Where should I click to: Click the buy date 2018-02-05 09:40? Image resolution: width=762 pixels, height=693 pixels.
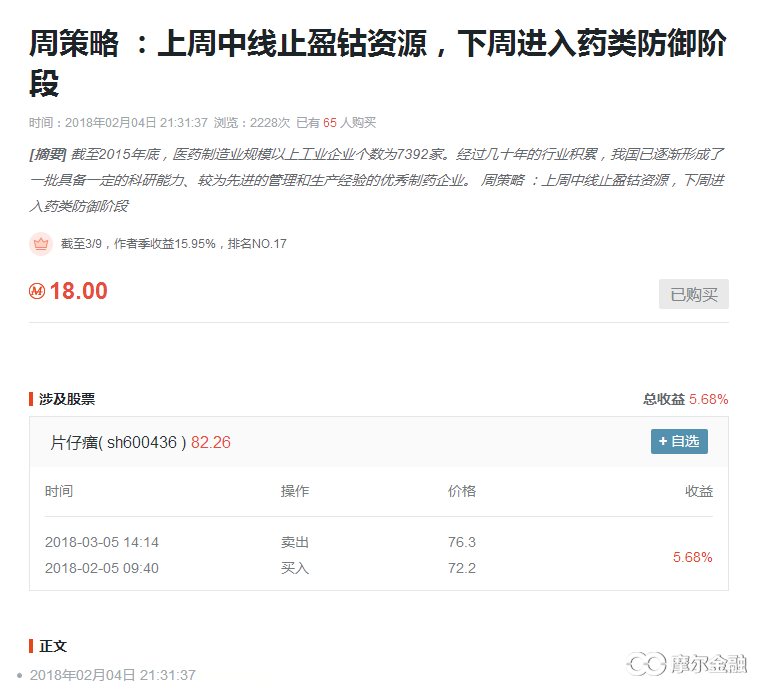102,568
